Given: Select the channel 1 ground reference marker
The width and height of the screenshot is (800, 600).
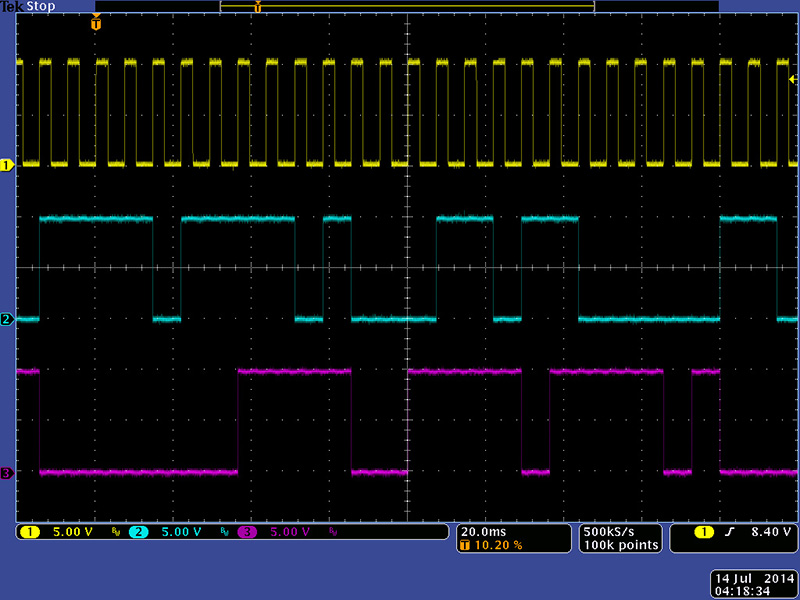Looking at the screenshot, I should [x=7, y=165].
